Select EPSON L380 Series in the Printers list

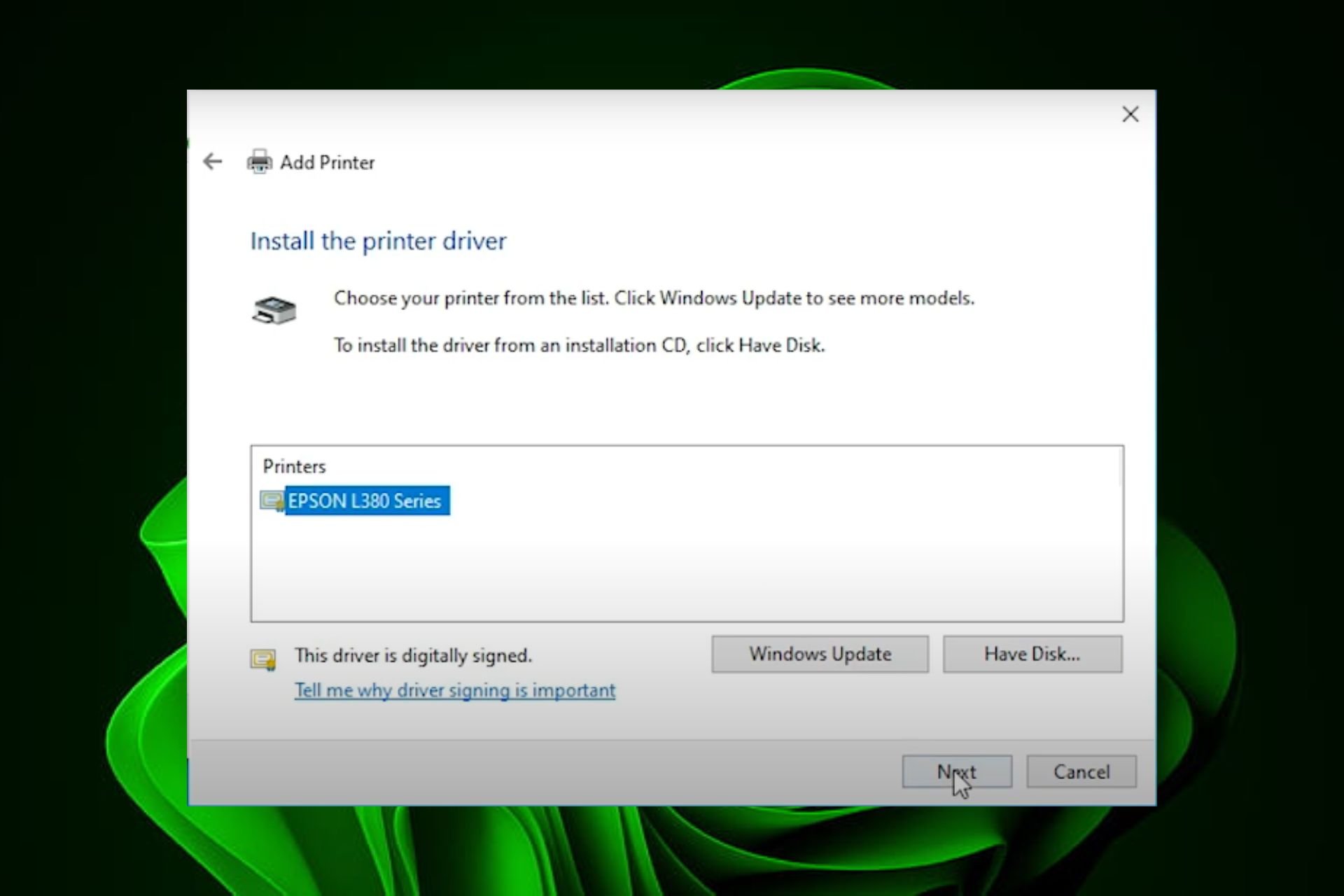tap(367, 501)
